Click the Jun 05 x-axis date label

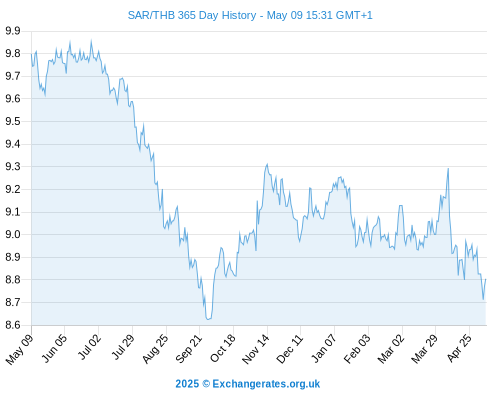[54, 348]
